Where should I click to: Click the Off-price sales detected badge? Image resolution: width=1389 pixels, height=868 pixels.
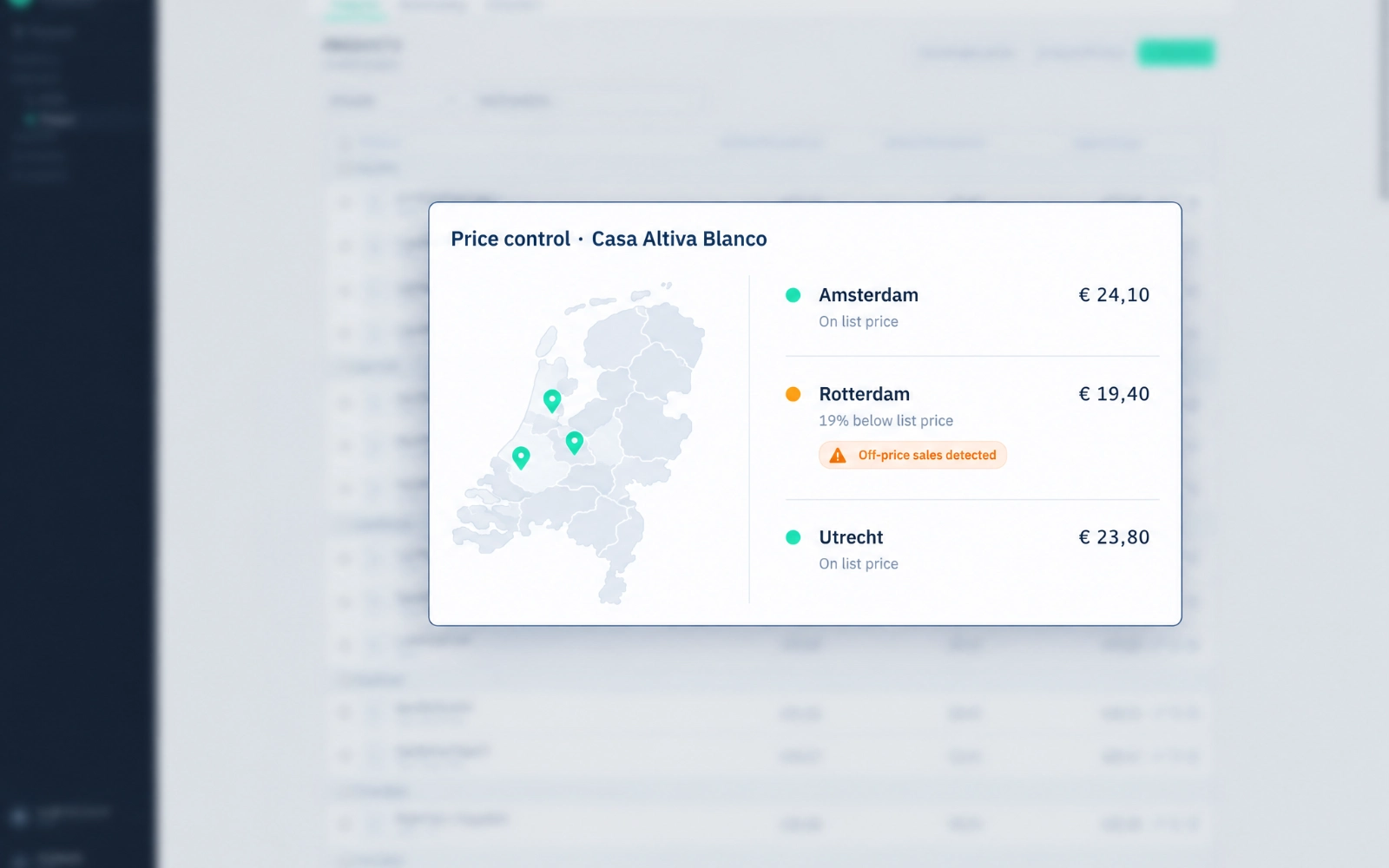tap(912, 455)
